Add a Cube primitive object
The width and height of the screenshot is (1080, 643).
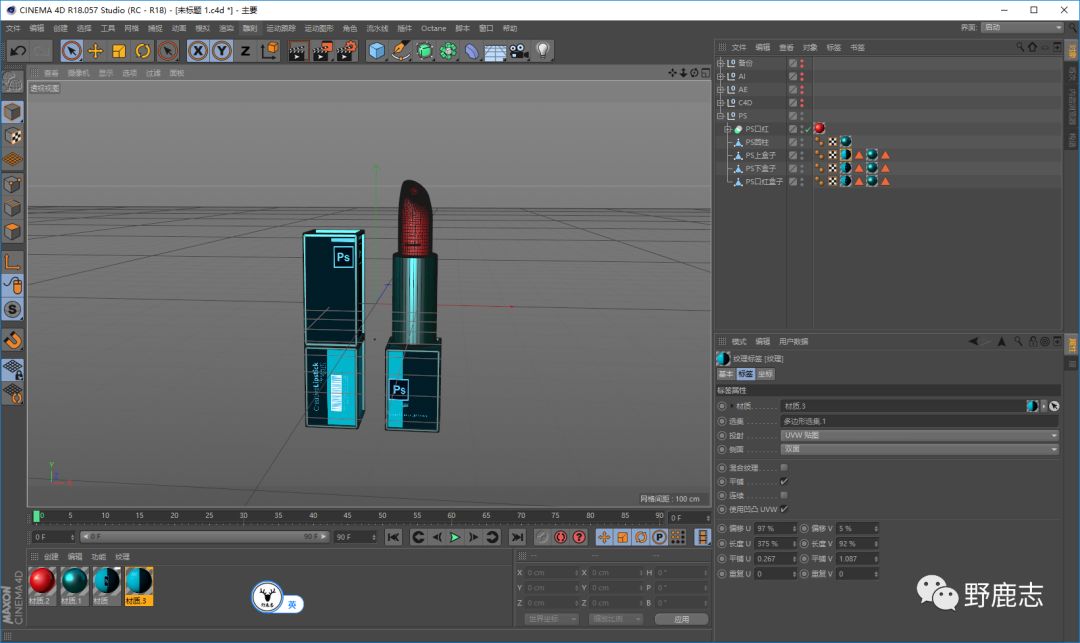point(376,51)
